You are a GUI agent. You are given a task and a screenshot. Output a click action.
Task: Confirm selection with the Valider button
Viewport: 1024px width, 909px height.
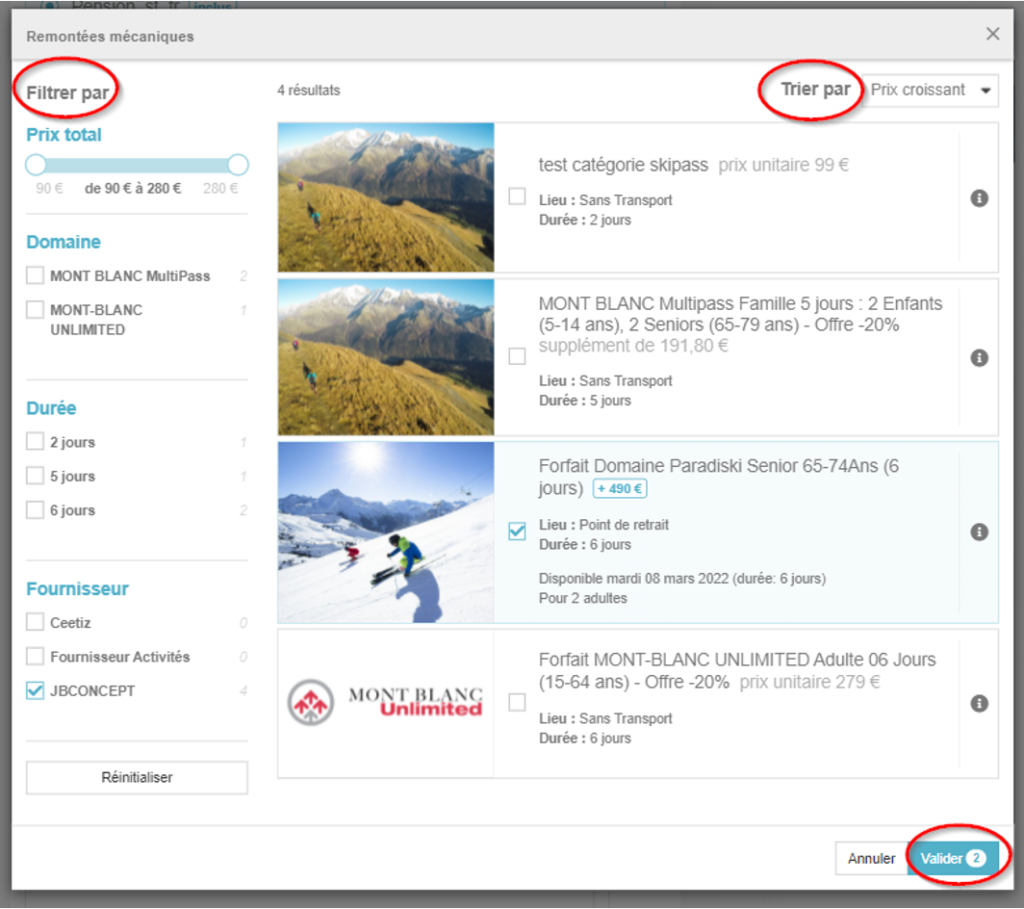[952, 858]
